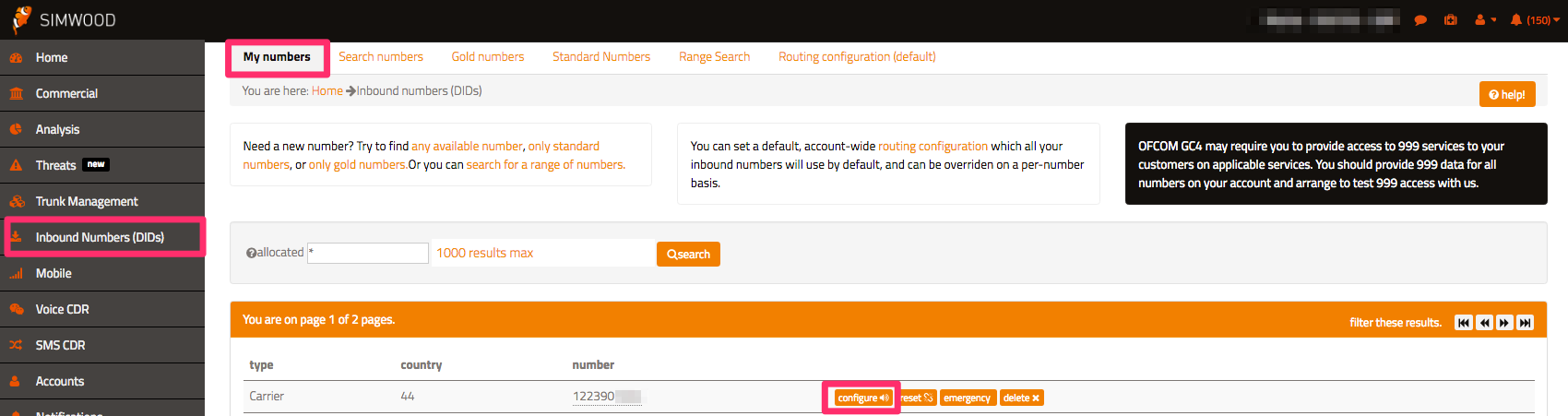This screenshot has width=1568, height=416.
Task: Open the 'routing configuration' link
Action: pos(932,146)
